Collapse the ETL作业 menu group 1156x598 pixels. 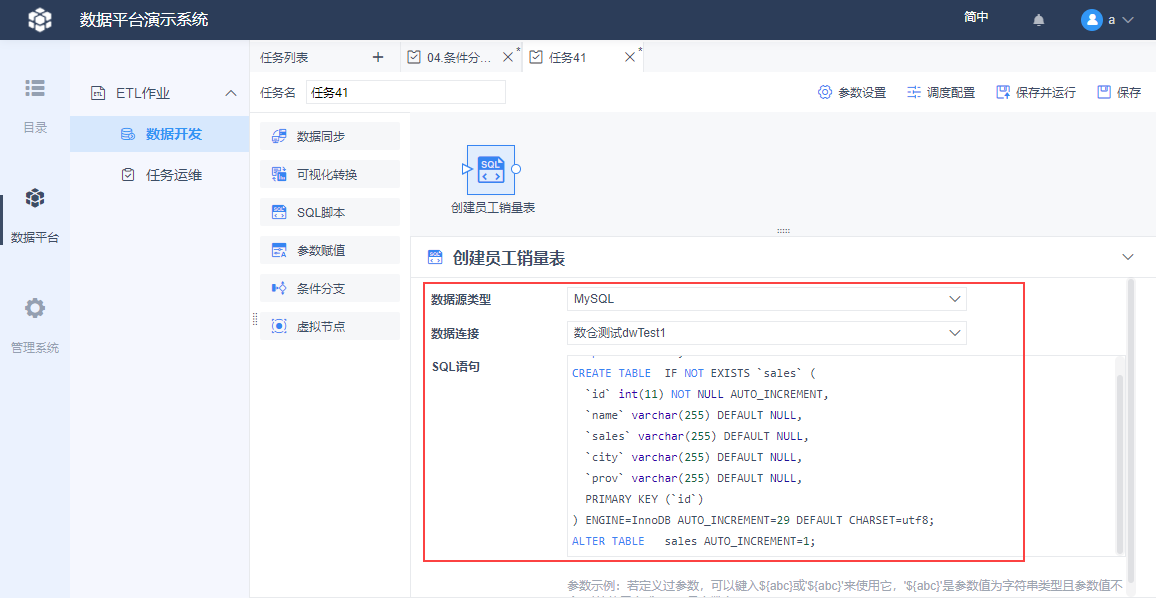coord(231,94)
